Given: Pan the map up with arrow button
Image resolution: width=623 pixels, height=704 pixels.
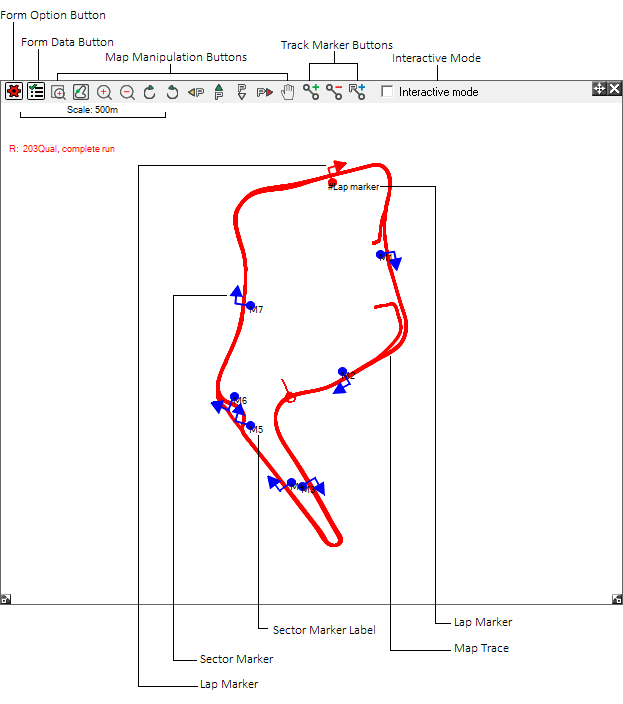Looking at the screenshot, I should click(x=219, y=92).
